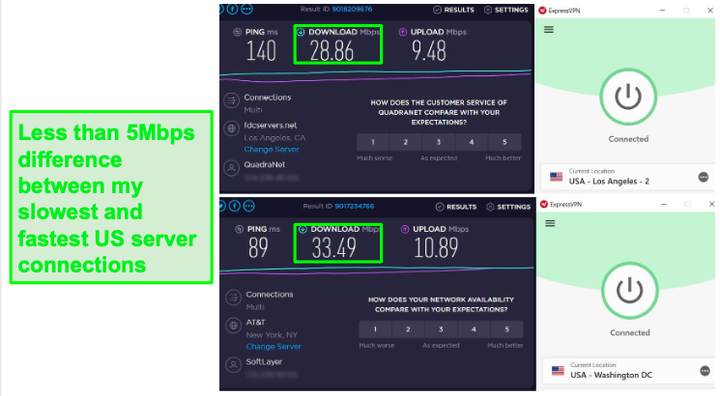Viewport: 720px width, 396px height.
Task: Click the ping icon next to 89 ms
Action: pos(239,229)
